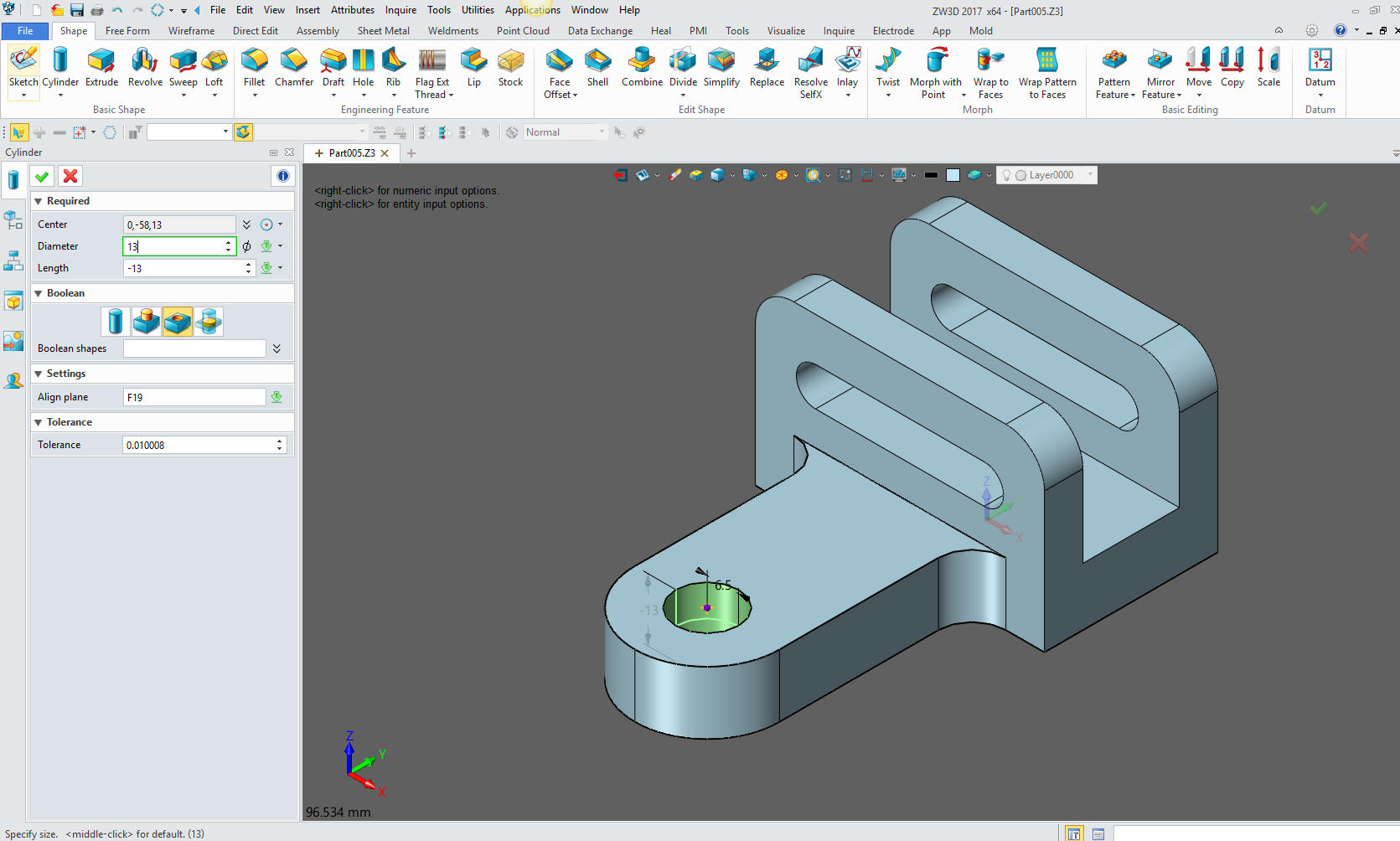Viewport: 1400px width, 841px height.
Task: Switch to the Sheet Metal ribbon tab
Action: (x=383, y=31)
